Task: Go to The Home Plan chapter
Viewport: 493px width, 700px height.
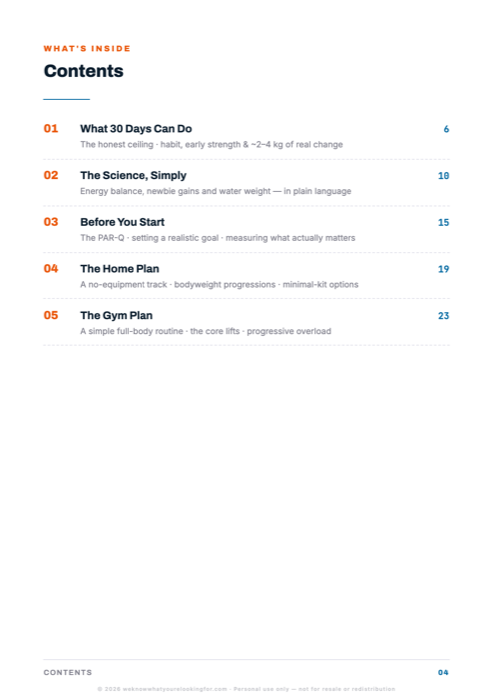Action: [120, 269]
